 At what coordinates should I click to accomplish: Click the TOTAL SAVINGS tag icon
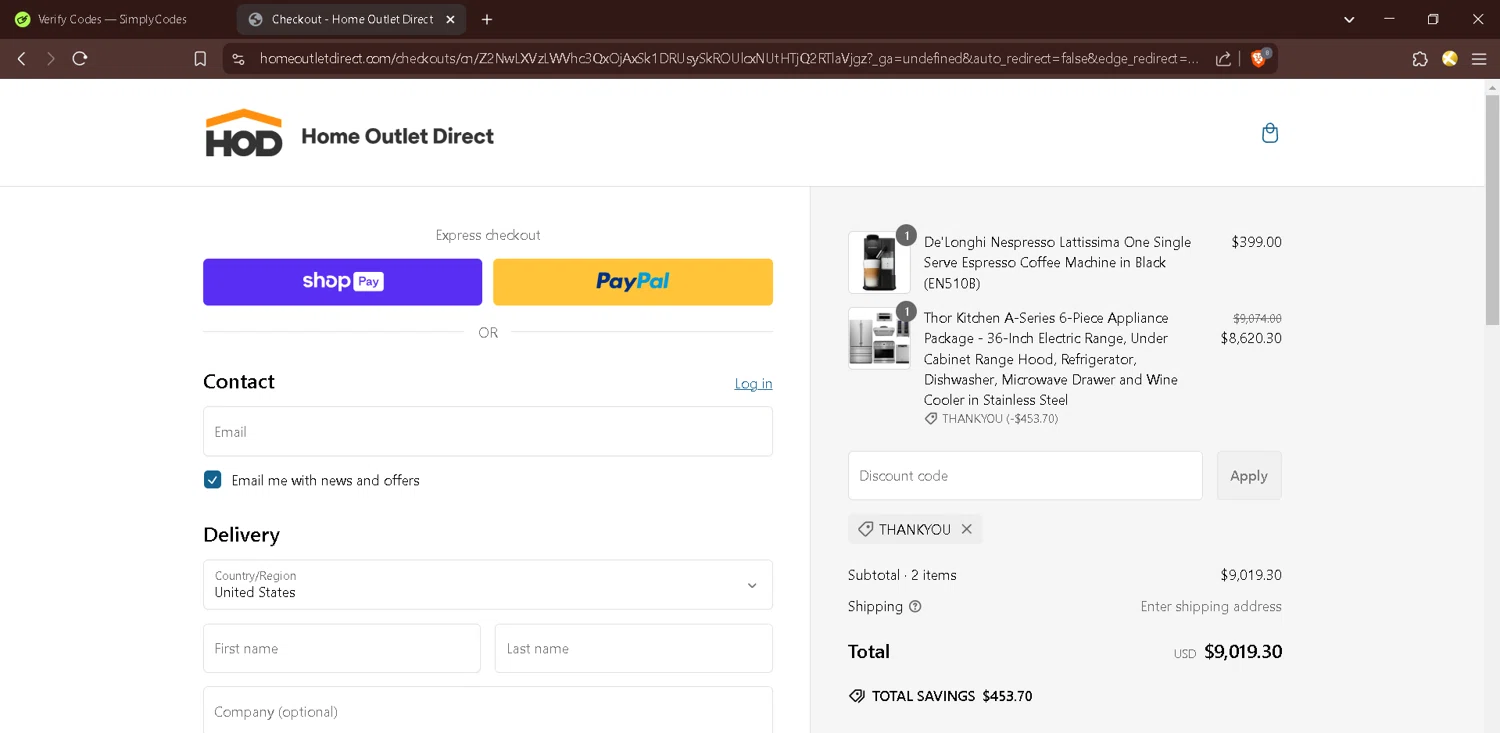(x=857, y=696)
